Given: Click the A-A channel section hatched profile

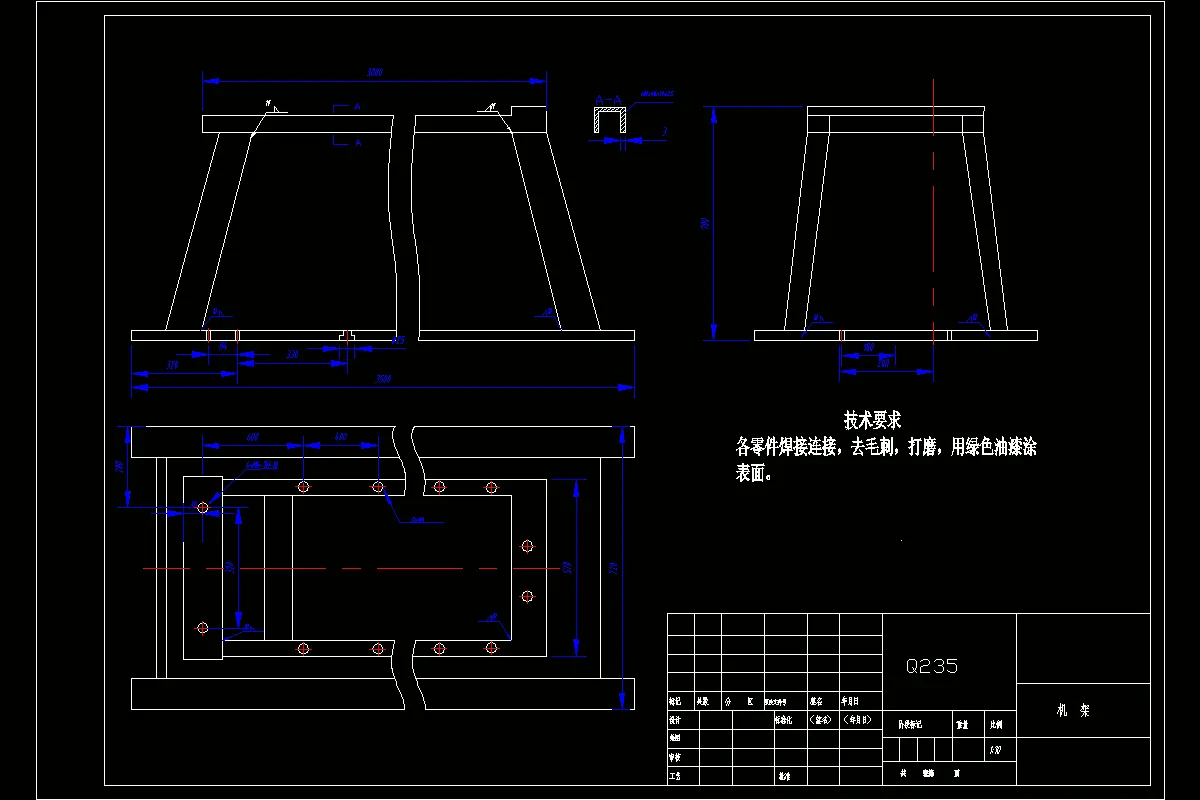Looking at the screenshot, I should pyautogui.click(x=611, y=121).
